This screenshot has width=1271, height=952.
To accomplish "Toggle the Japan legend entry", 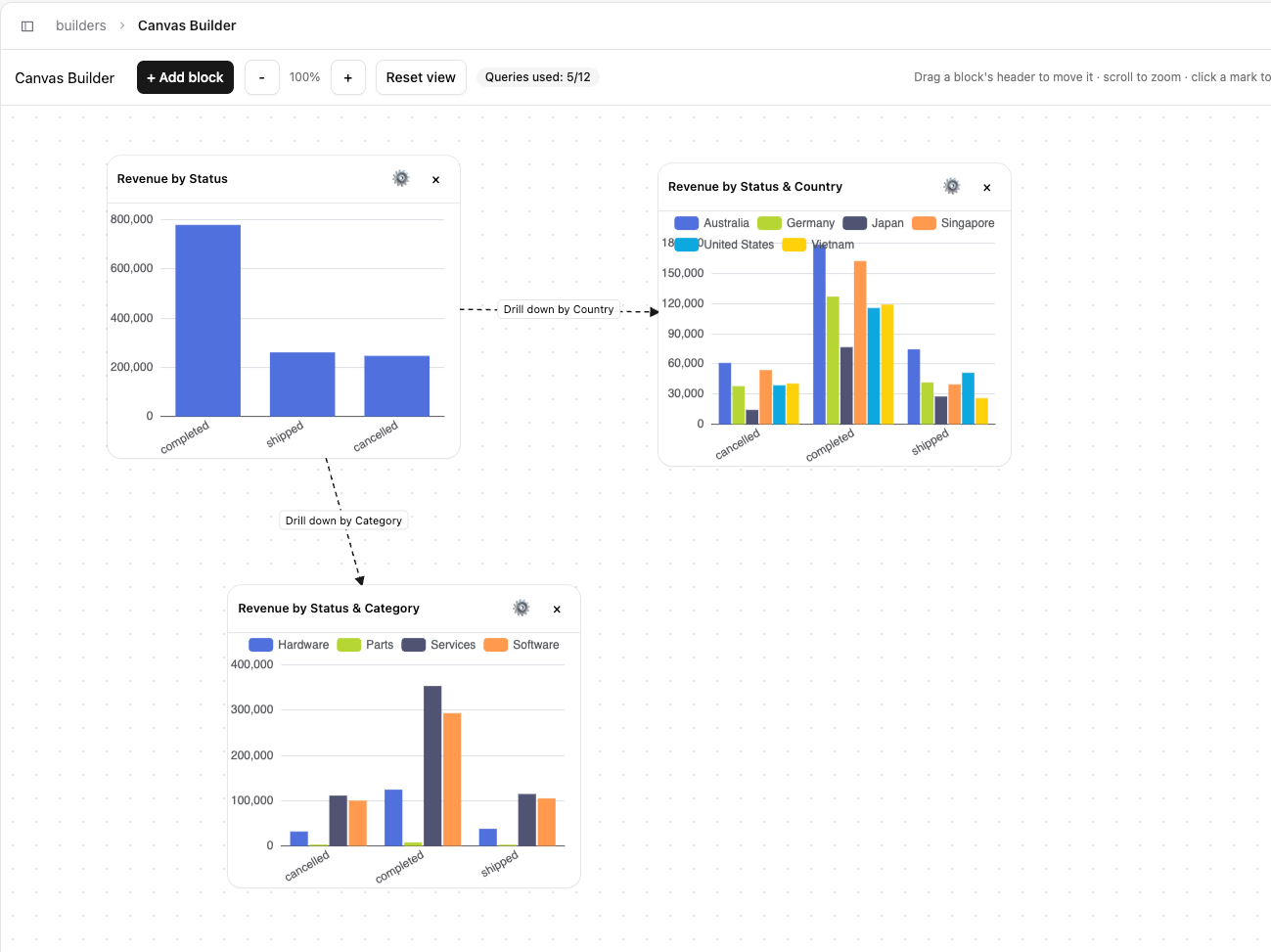I will [x=874, y=223].
